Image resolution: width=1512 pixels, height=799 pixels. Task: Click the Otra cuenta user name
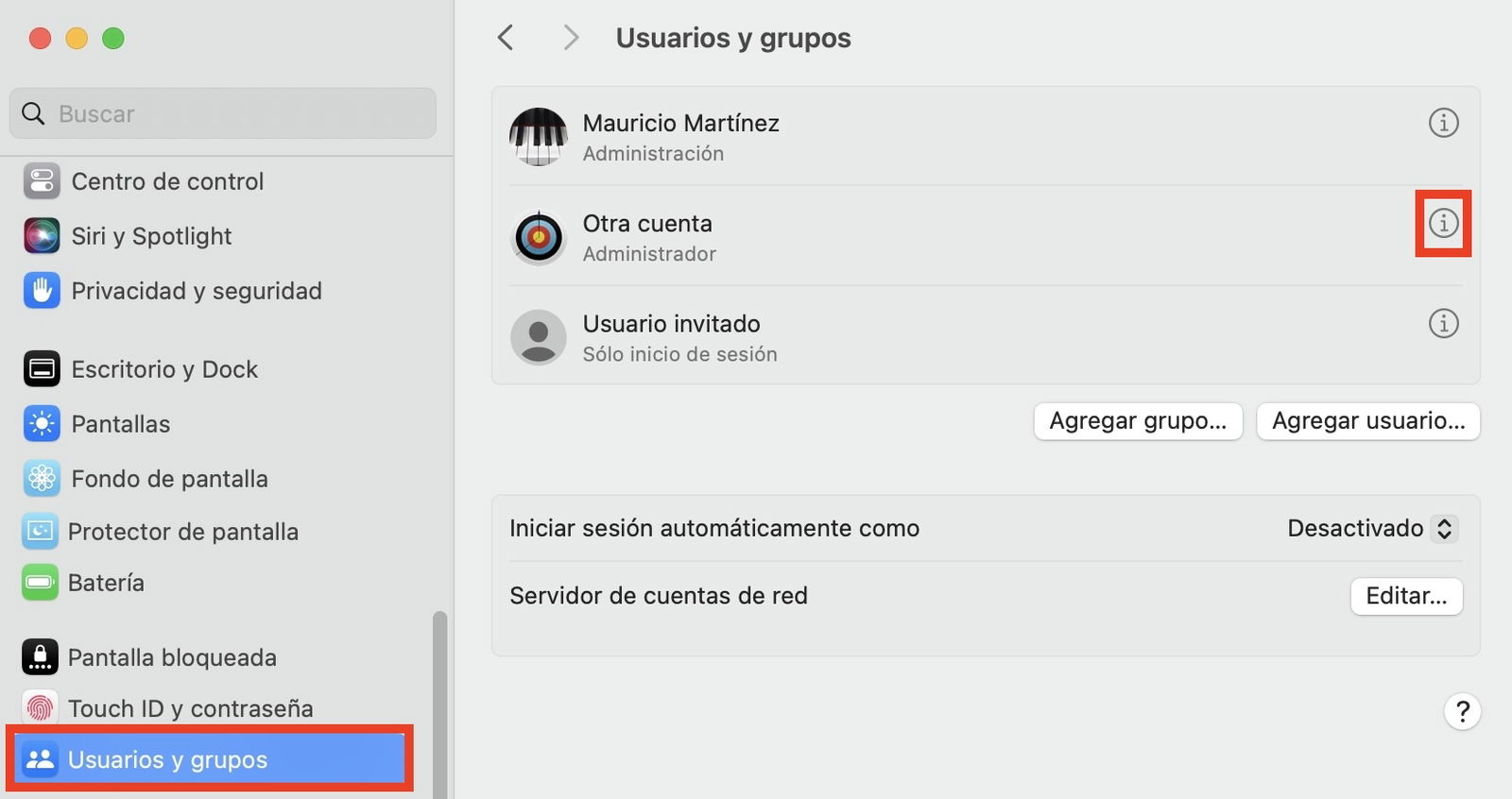(x=647, y=223)
